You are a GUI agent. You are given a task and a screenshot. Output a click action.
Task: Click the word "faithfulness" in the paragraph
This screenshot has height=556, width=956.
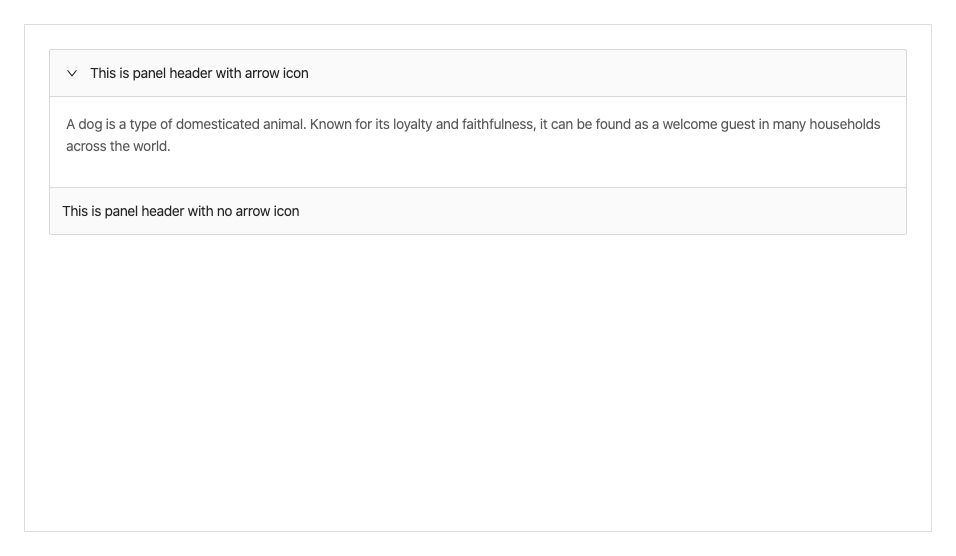pyautogui.click(x=497, y=124)
